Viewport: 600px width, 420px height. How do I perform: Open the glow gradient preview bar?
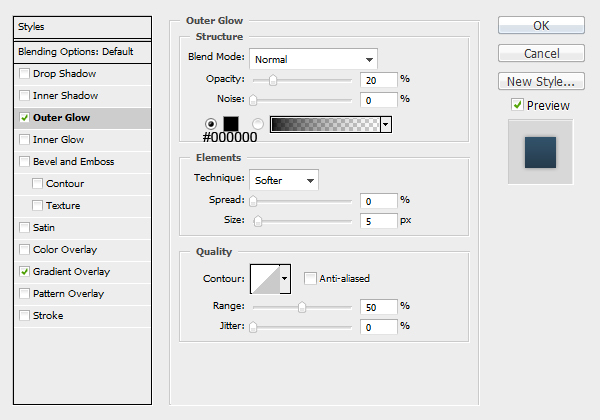(325, 124)
